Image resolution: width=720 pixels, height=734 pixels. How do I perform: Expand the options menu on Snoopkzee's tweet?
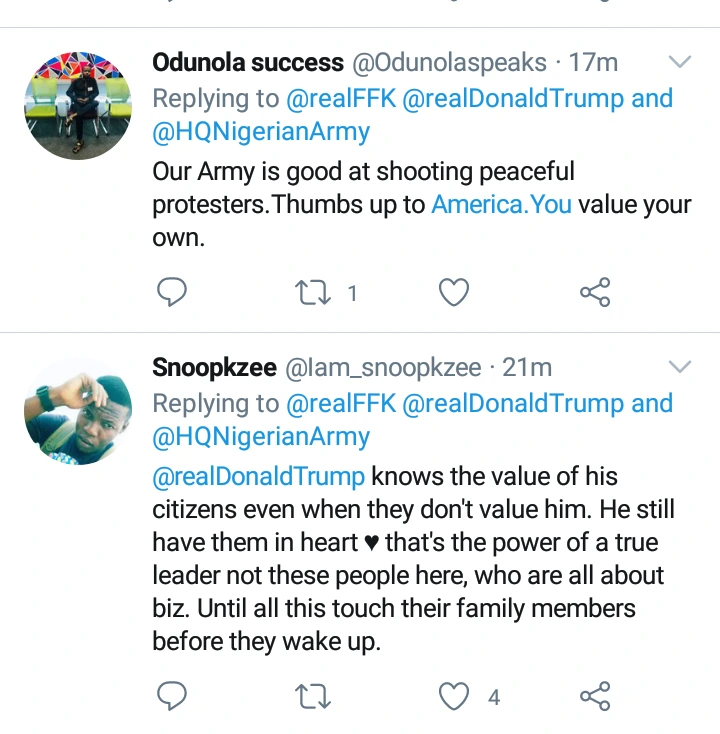pyautogui.click(x=680, y=367)
